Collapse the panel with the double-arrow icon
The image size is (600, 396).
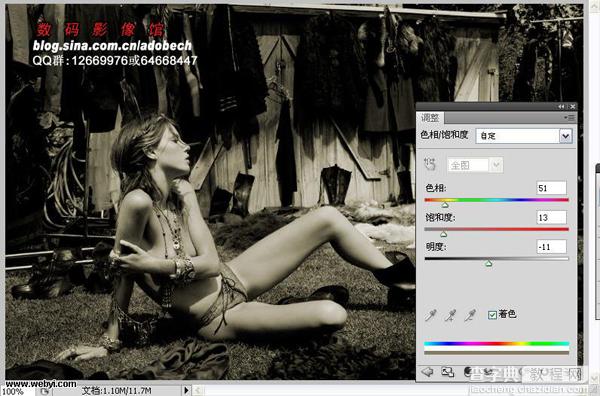click(561, 107)
